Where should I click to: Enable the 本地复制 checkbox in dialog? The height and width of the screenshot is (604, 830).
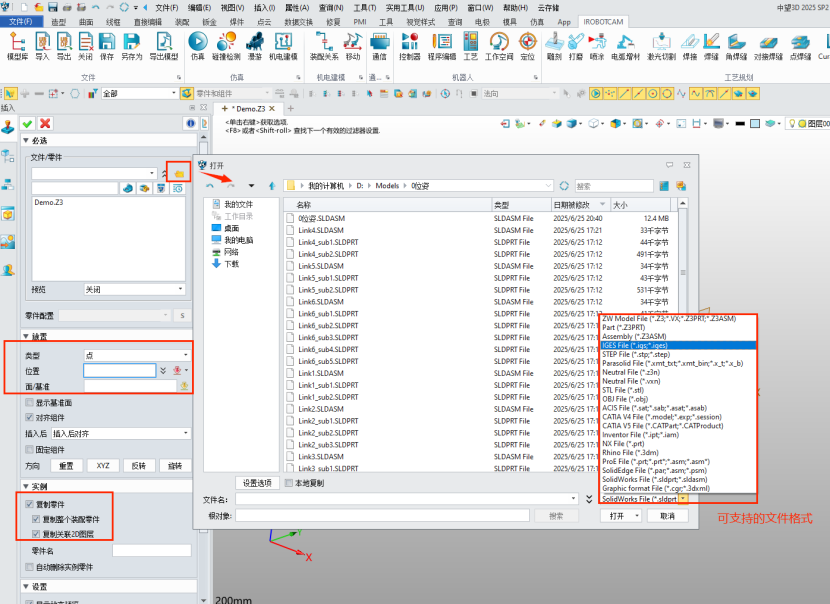(x=289, y=483)
